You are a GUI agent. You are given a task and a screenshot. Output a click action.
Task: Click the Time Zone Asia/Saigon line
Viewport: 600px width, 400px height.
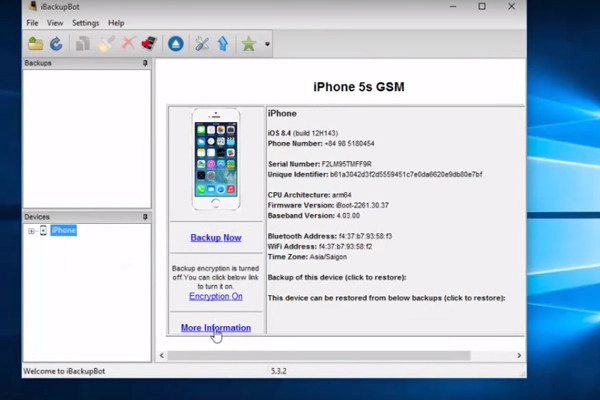coord(307,257)
